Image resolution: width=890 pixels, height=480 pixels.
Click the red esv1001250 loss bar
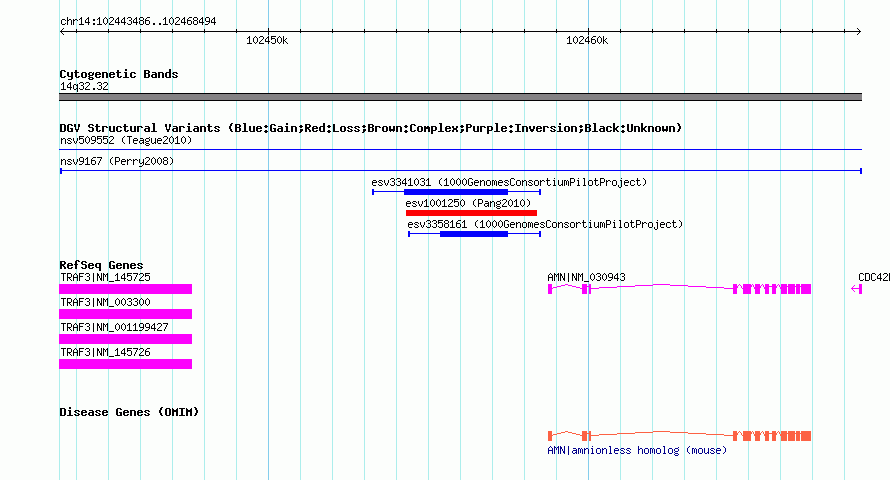(471, 213)
